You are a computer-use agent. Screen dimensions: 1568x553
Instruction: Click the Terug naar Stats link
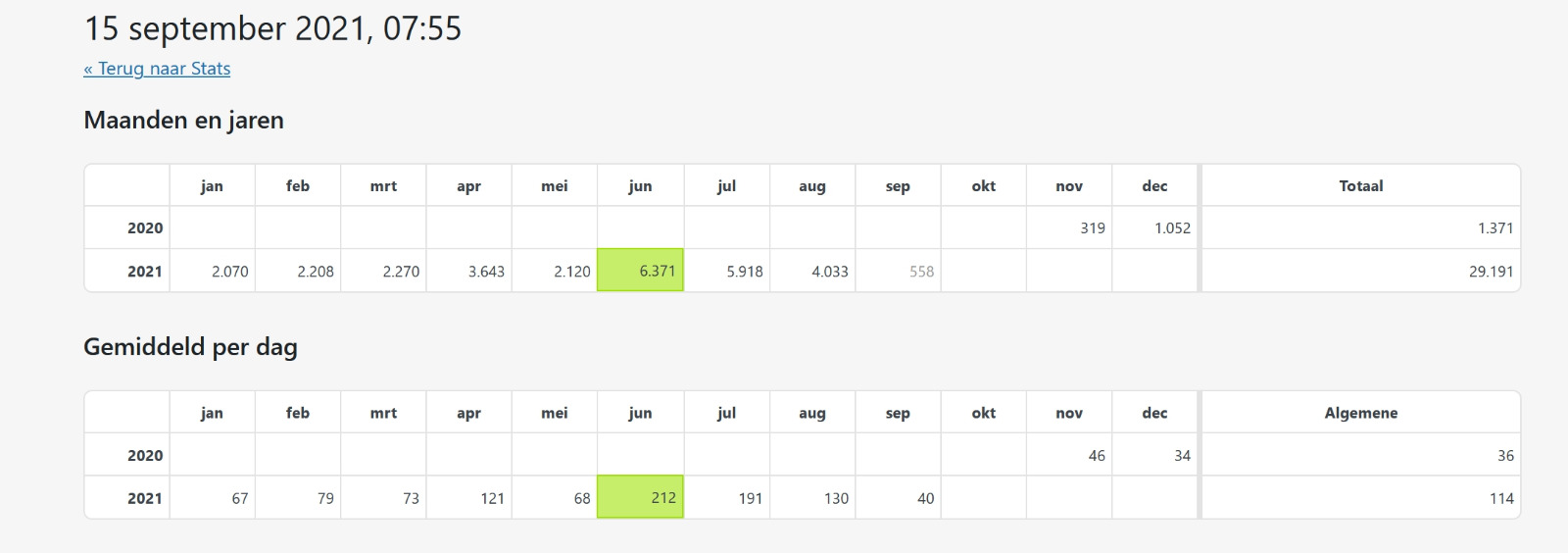click(x=157, y=69)
